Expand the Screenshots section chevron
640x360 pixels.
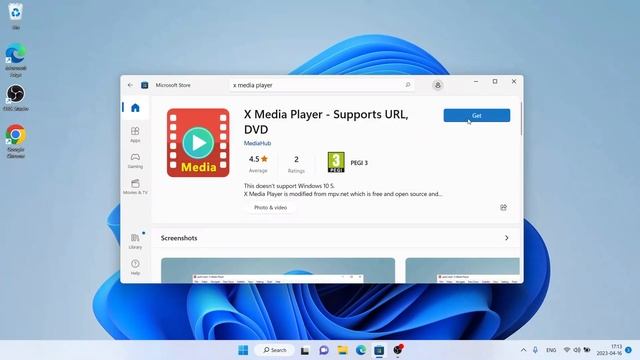click(507, 238)
